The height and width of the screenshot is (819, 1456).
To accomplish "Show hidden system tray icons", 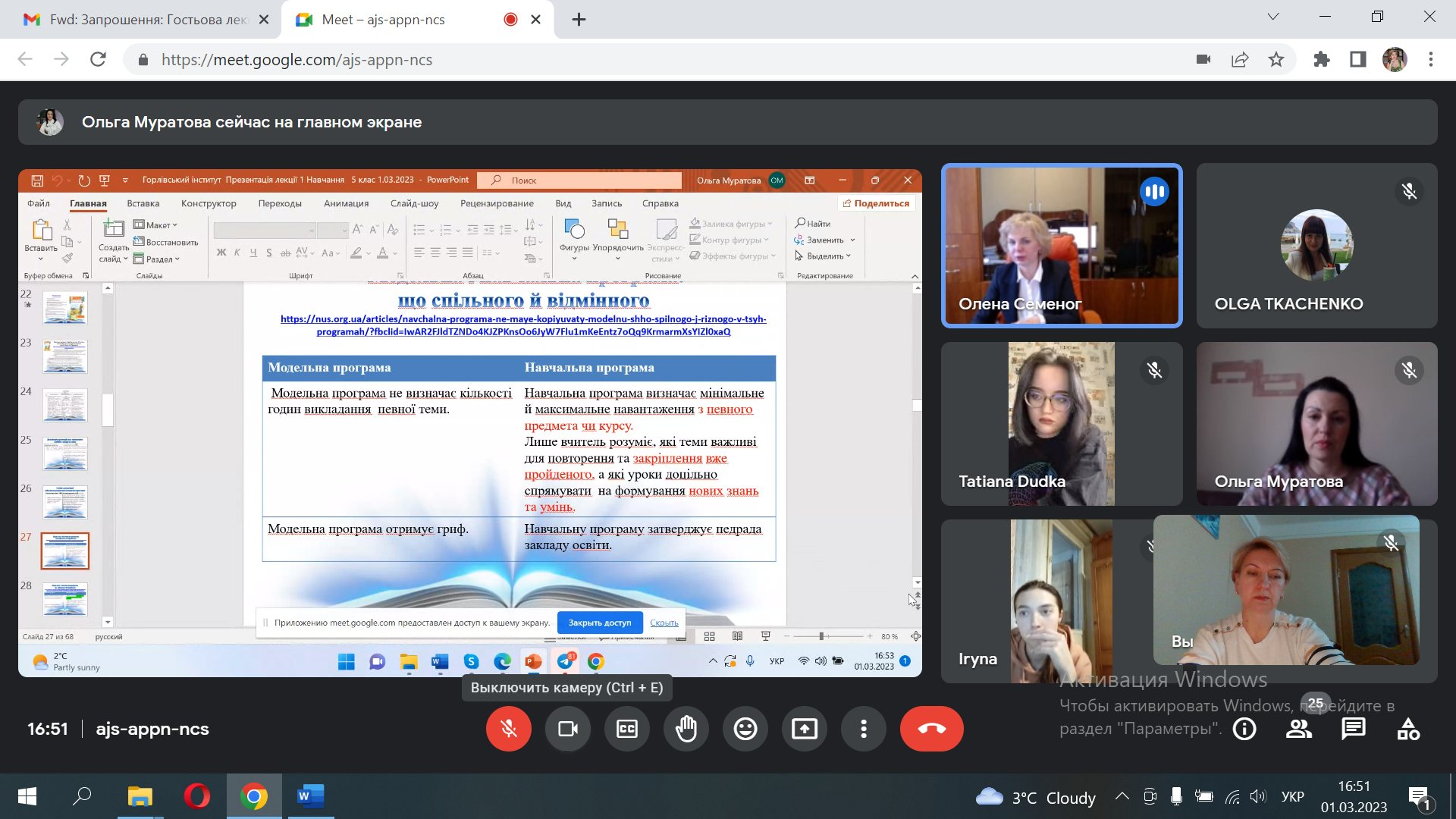I will (1122, 796).
